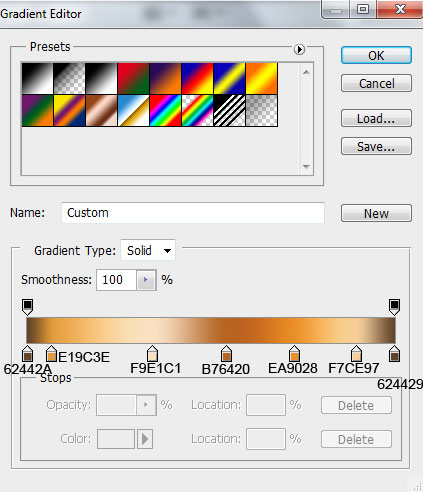Select the left 62442A color stop
Viewport: 423px width, 492px height.
pos(27,354)
